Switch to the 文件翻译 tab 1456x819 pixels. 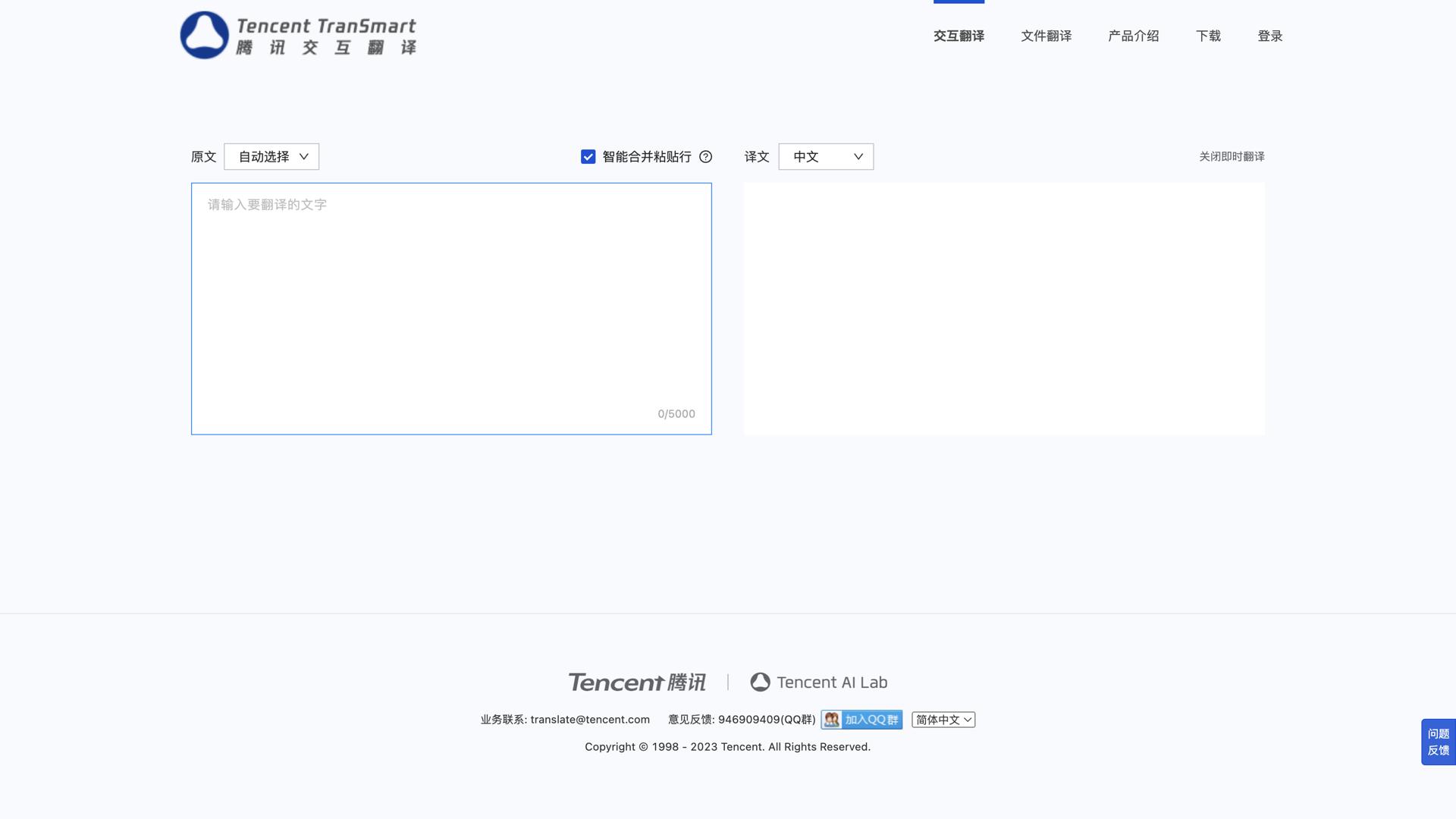1046,36
